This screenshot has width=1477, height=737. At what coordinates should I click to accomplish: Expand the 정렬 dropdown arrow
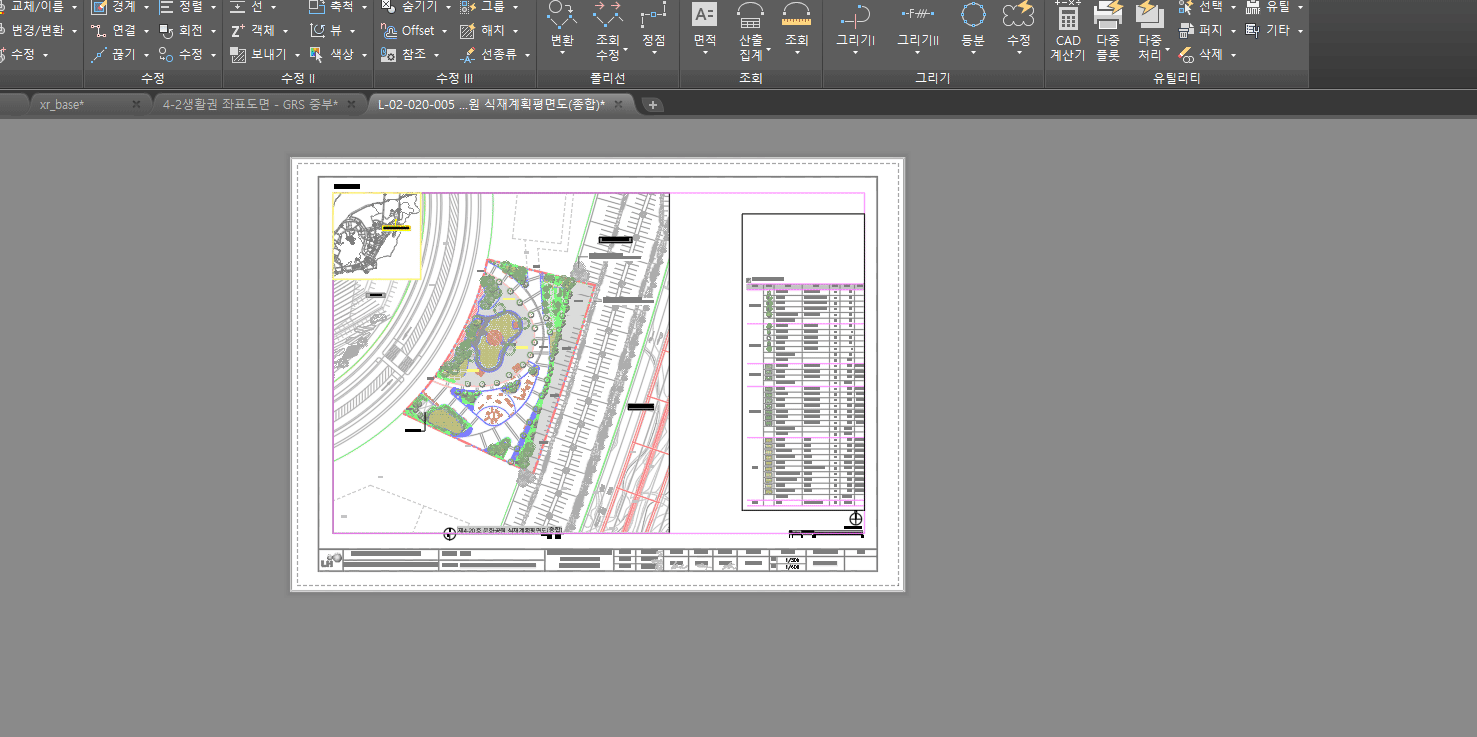[214, 6]
